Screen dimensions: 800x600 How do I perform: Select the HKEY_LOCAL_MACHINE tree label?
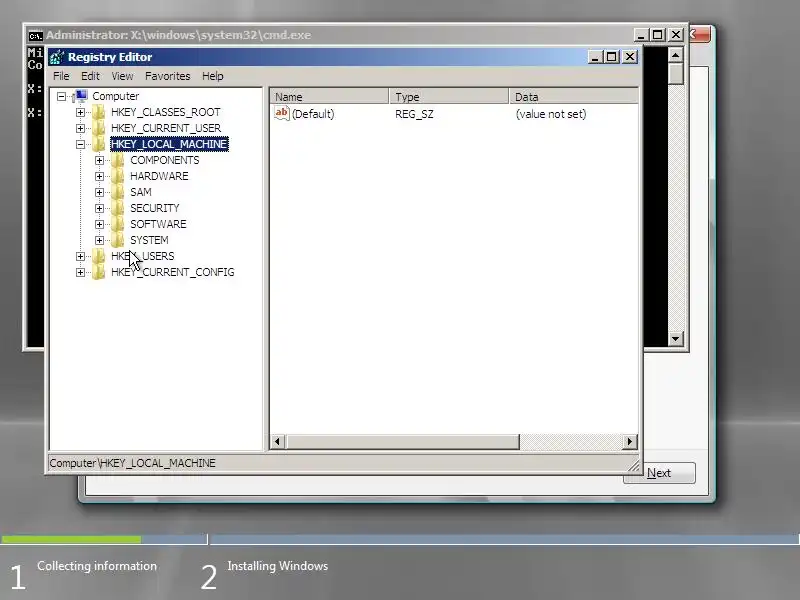coord(169,144)
